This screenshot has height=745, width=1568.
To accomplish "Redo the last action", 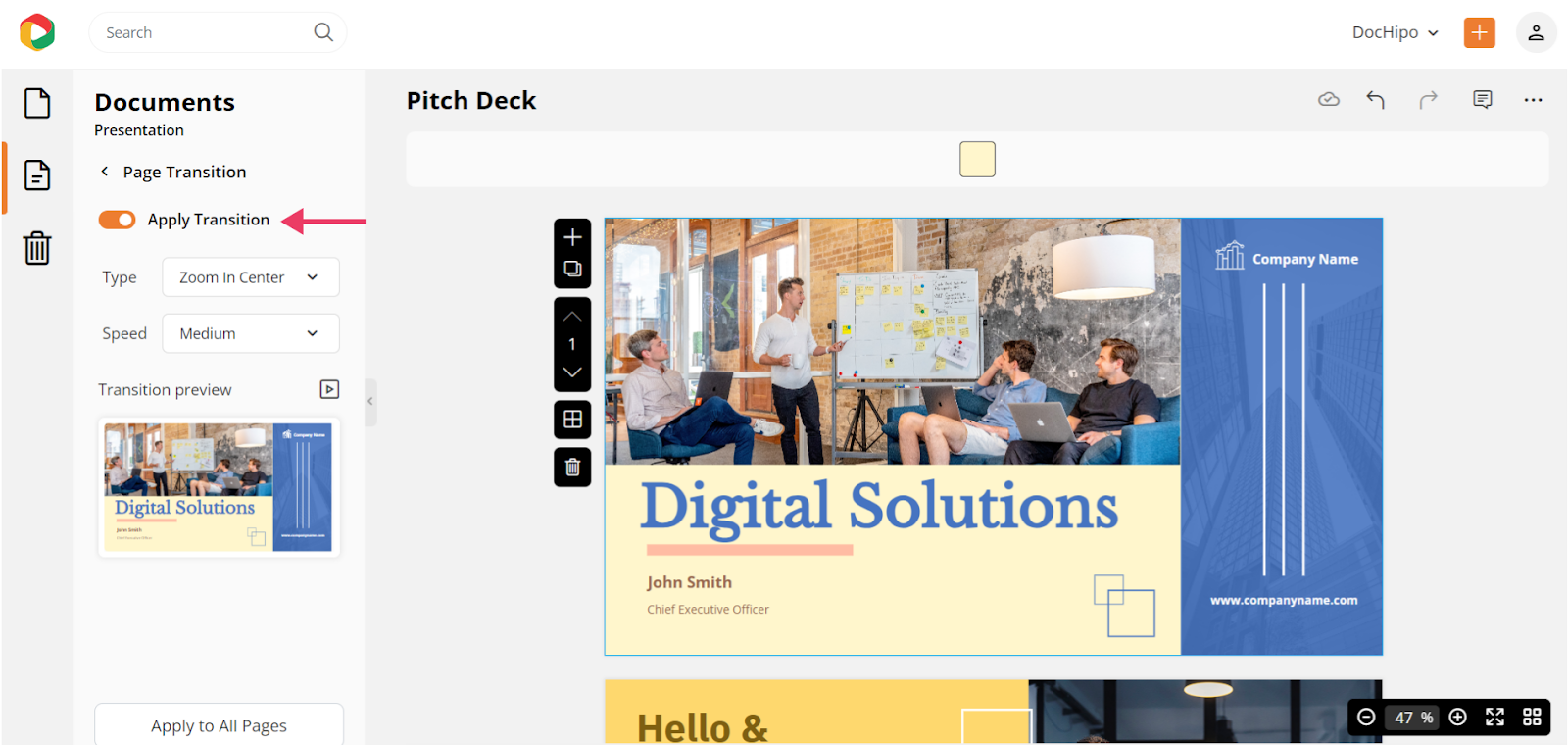I will 1429,99.
